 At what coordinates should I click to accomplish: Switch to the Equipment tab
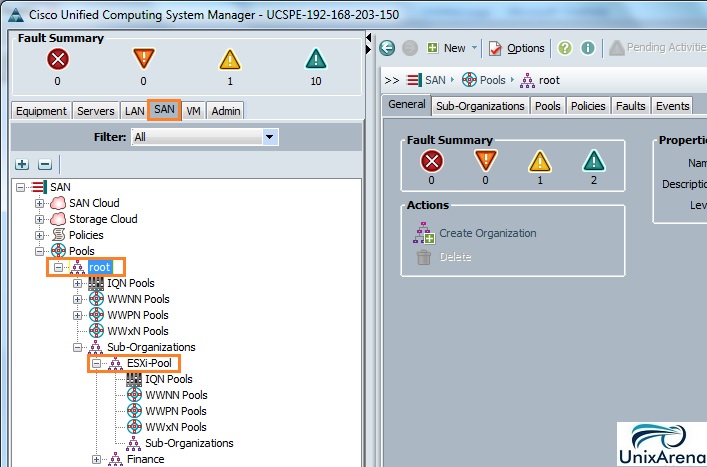[41, 111]
